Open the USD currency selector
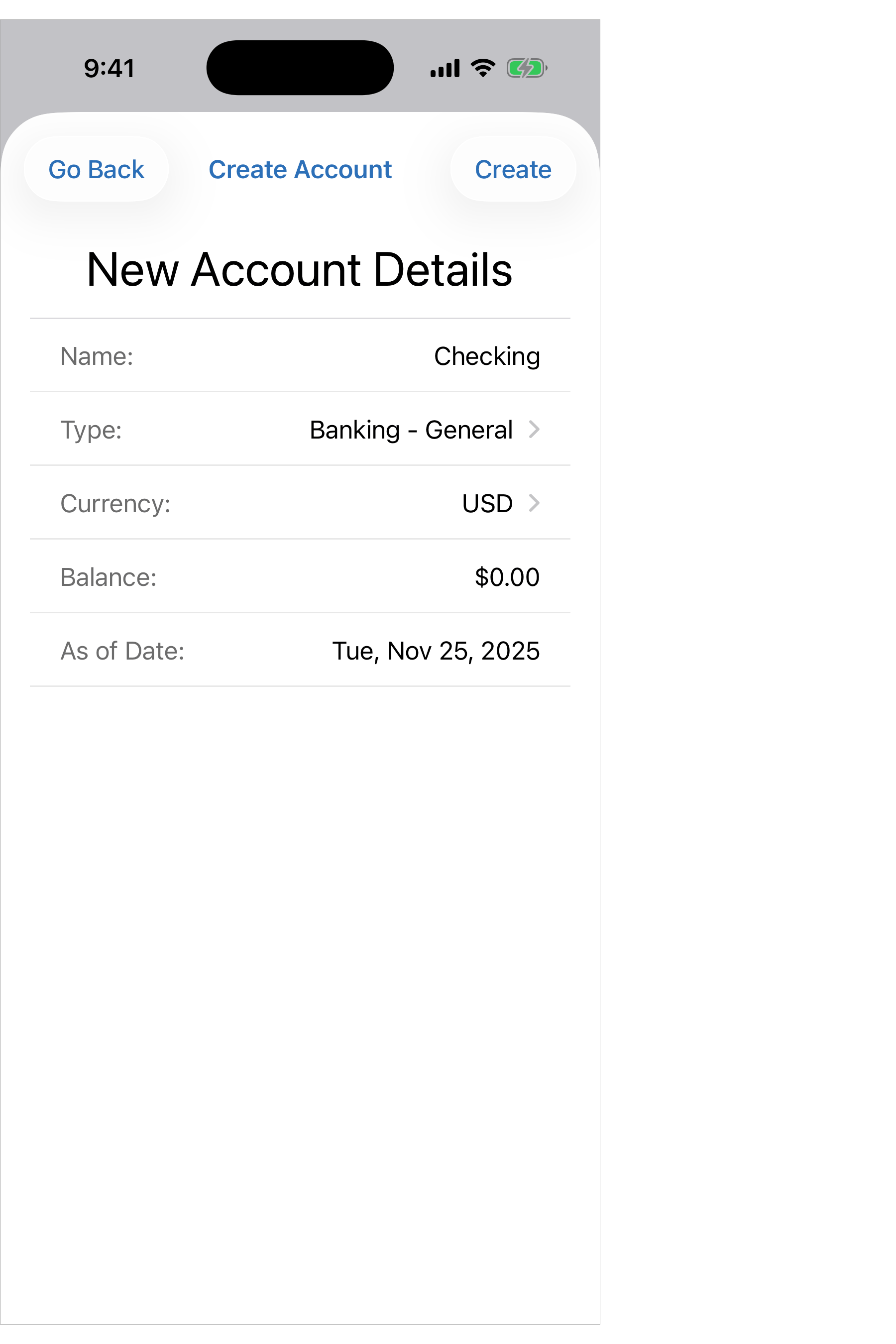 (487, 504)
